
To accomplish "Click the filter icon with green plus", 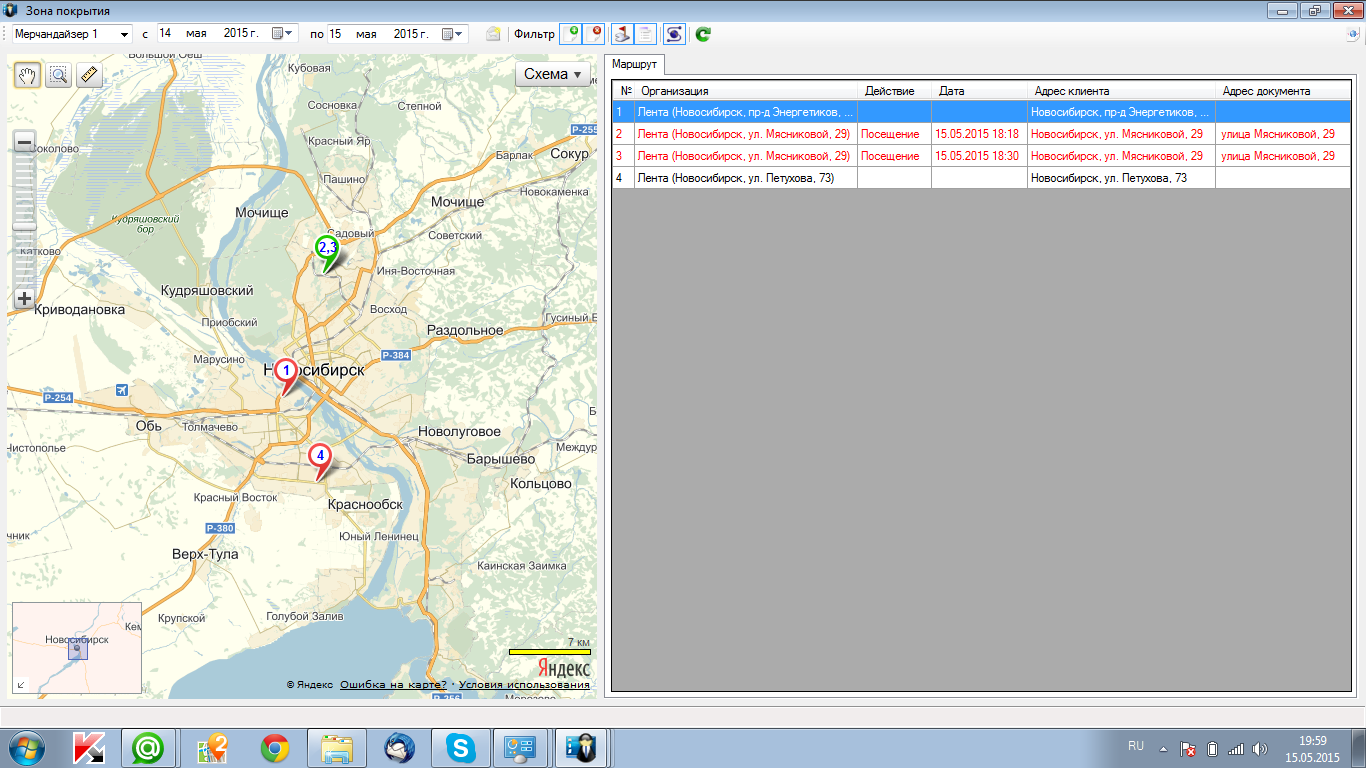I will pyautogui.click(x=571, y=34).
